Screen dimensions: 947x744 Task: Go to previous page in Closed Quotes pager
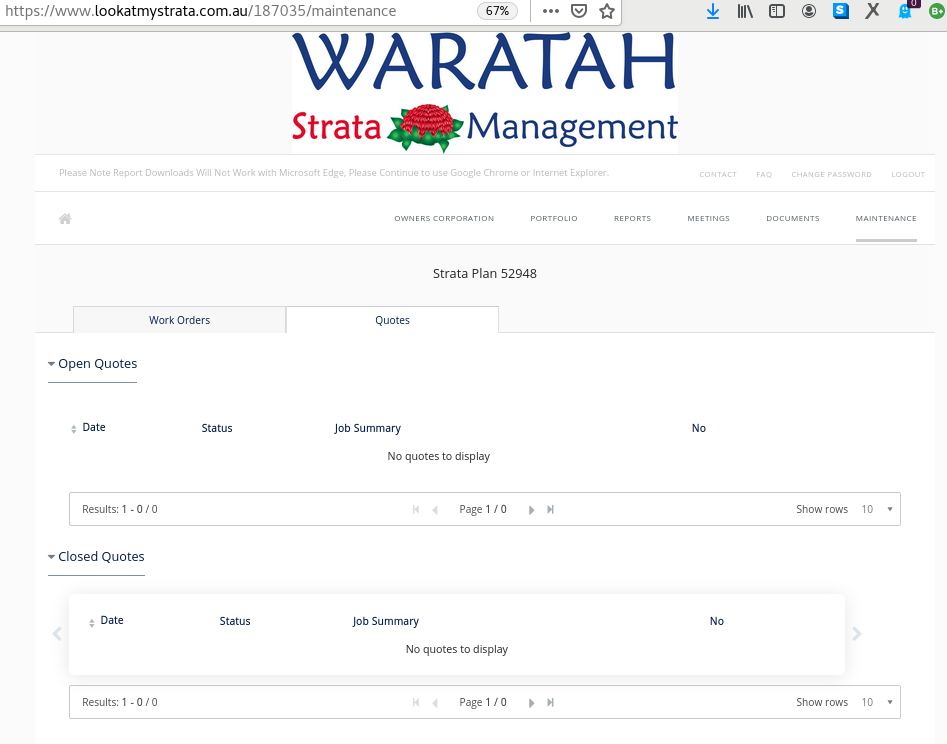coord(435,703)
